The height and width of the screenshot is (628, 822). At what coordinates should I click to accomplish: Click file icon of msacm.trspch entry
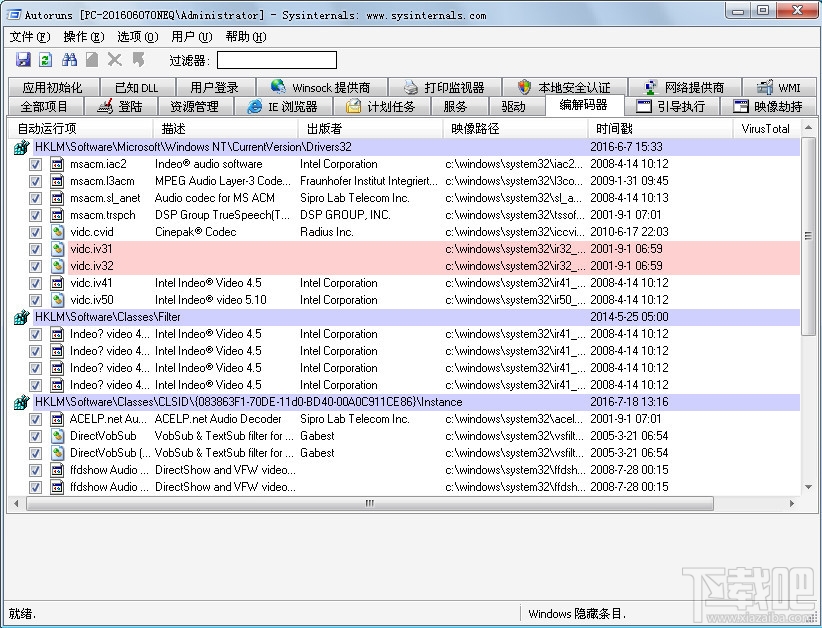pyautogui.click(x=57, y=215)
